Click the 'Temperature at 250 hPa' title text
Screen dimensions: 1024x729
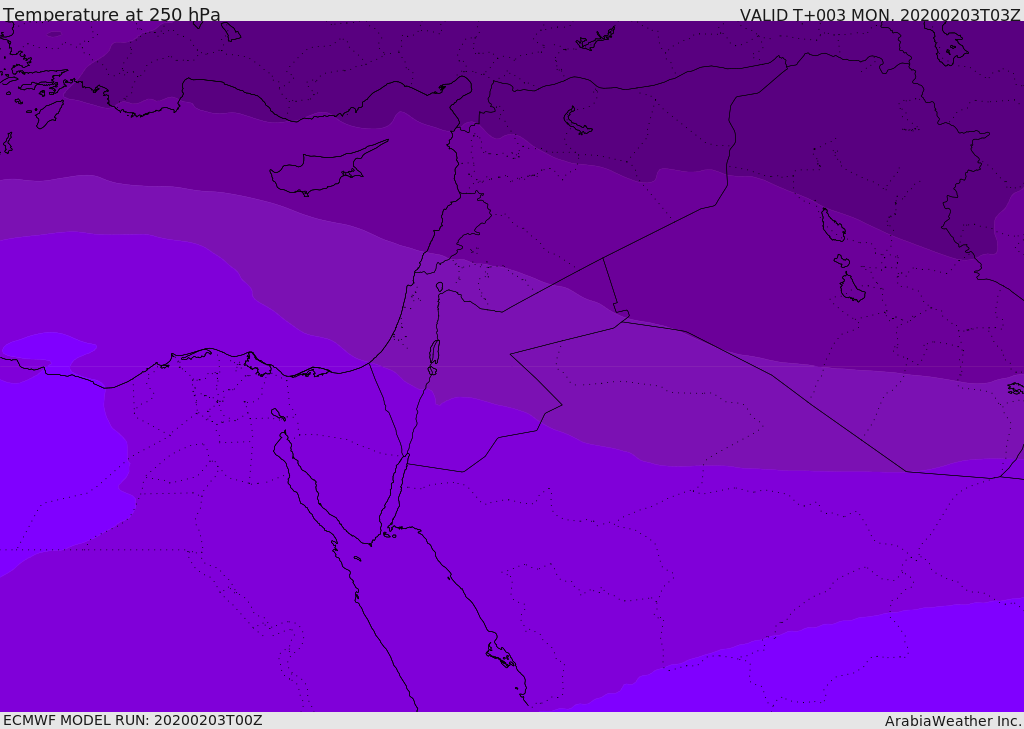click(112, 14)
